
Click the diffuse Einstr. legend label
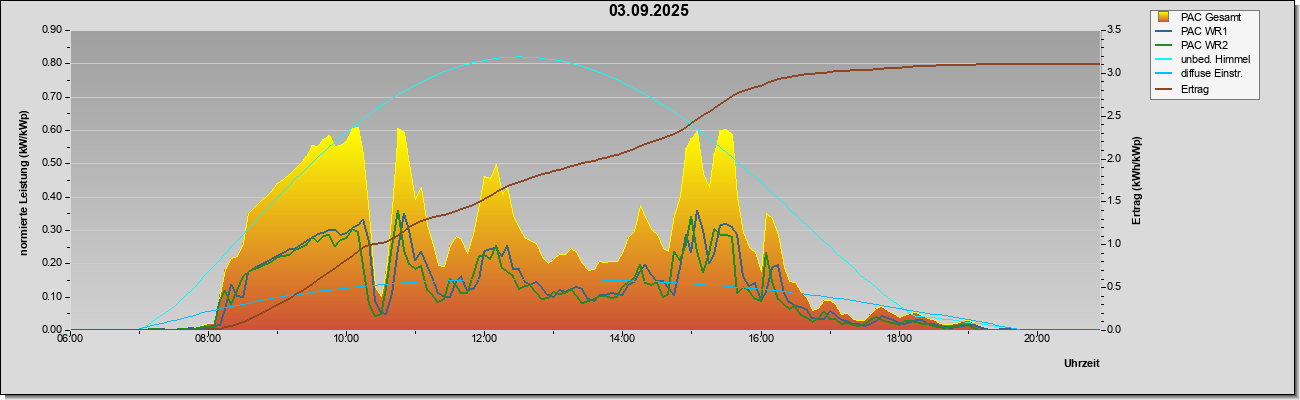click(x=1212, y=74)
